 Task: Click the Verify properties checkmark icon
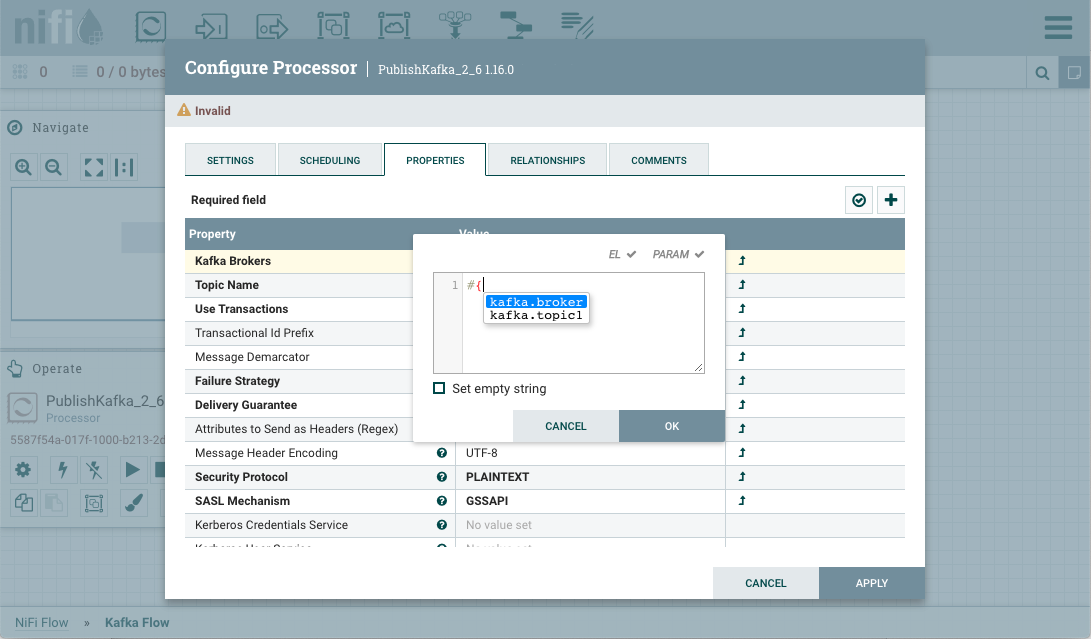click(859, 200)
